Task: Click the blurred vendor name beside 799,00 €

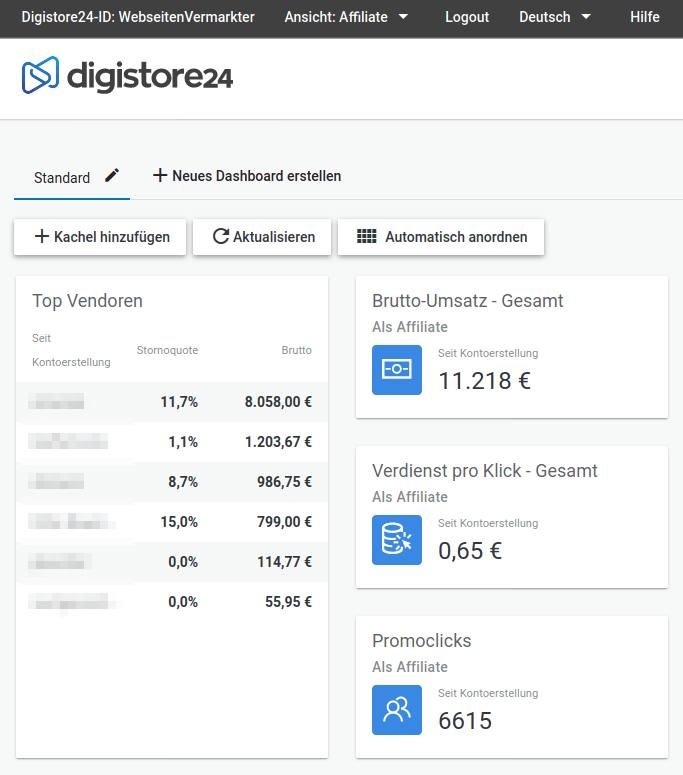Action: pos(72,521)
